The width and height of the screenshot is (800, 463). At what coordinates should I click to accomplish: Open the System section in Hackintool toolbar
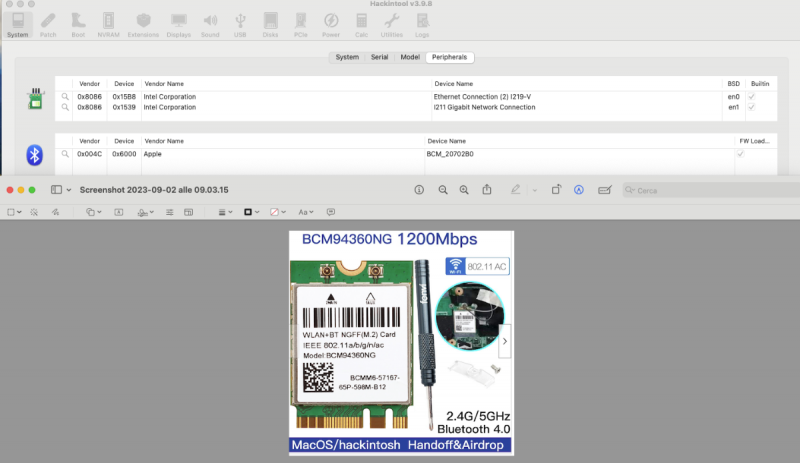click(18, 25)
